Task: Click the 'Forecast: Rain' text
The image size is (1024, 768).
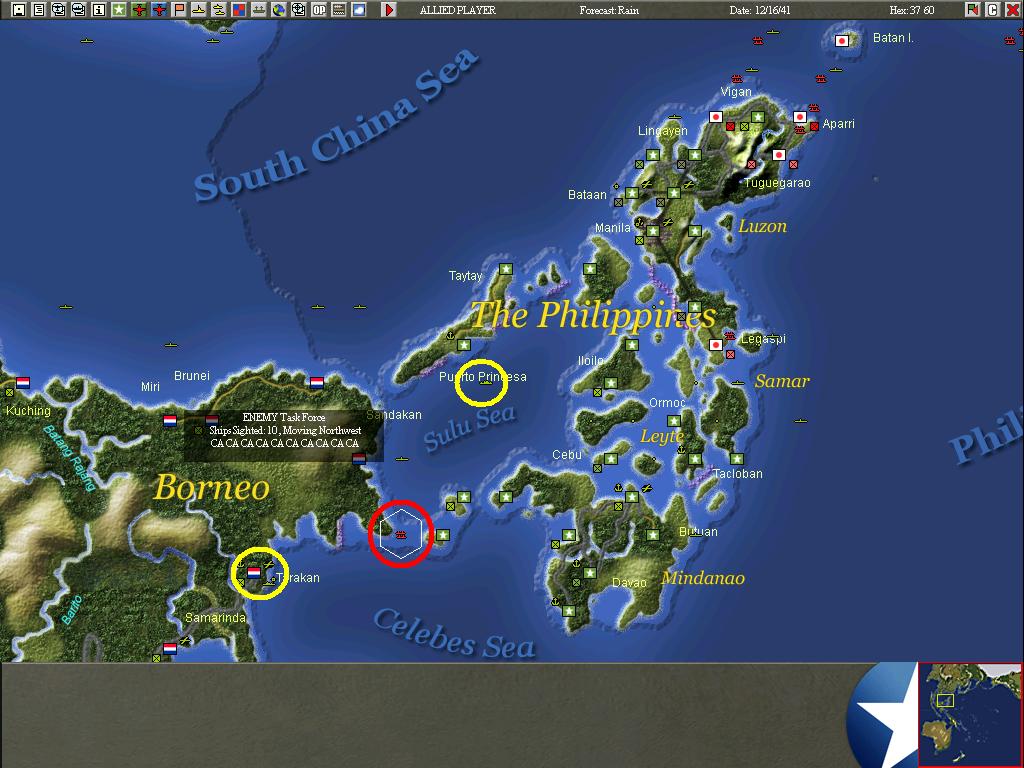Action: pos(609,10)
